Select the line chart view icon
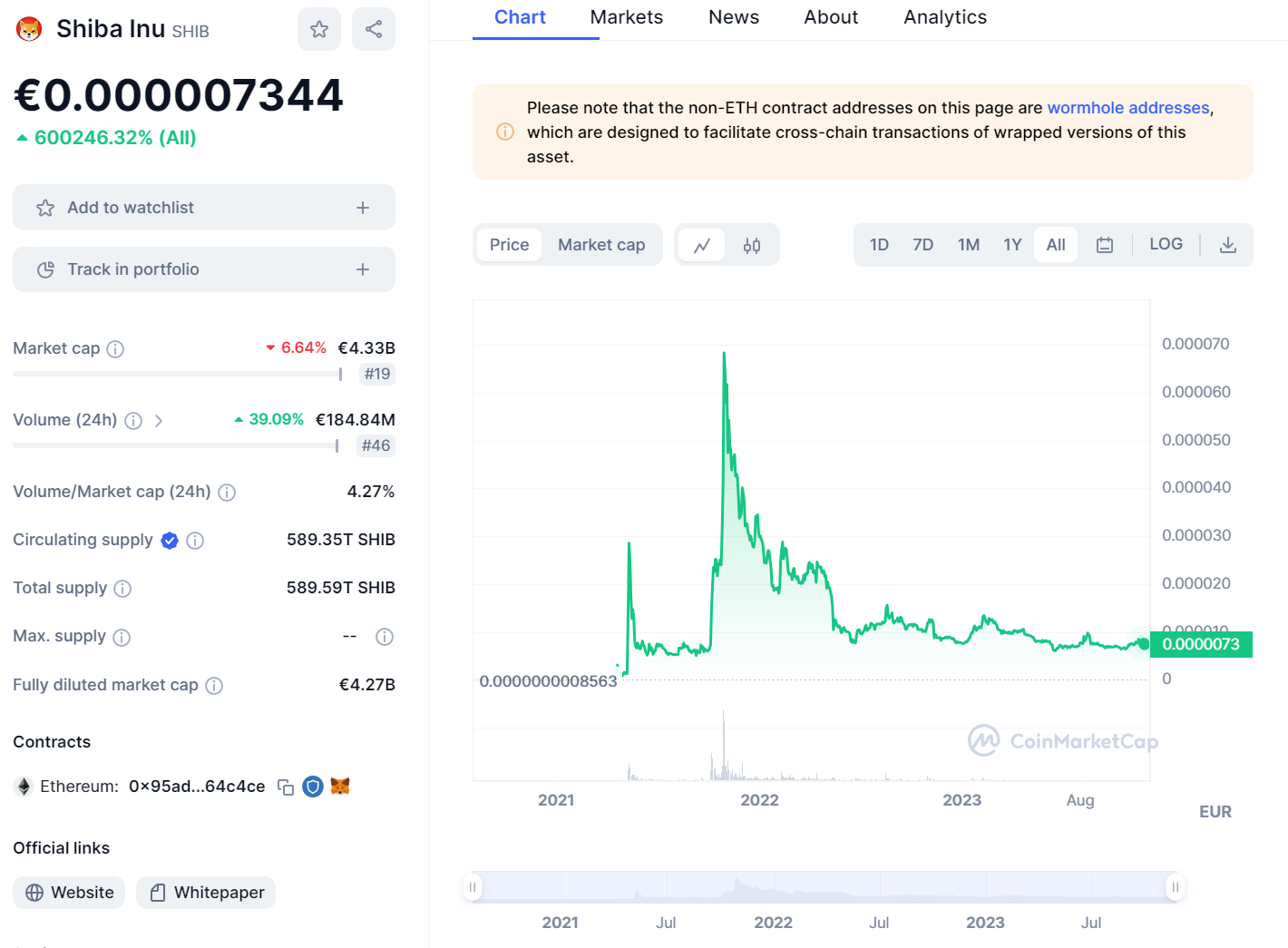Viewport: 1288px width, 948px height. click(x=702, y=245)
